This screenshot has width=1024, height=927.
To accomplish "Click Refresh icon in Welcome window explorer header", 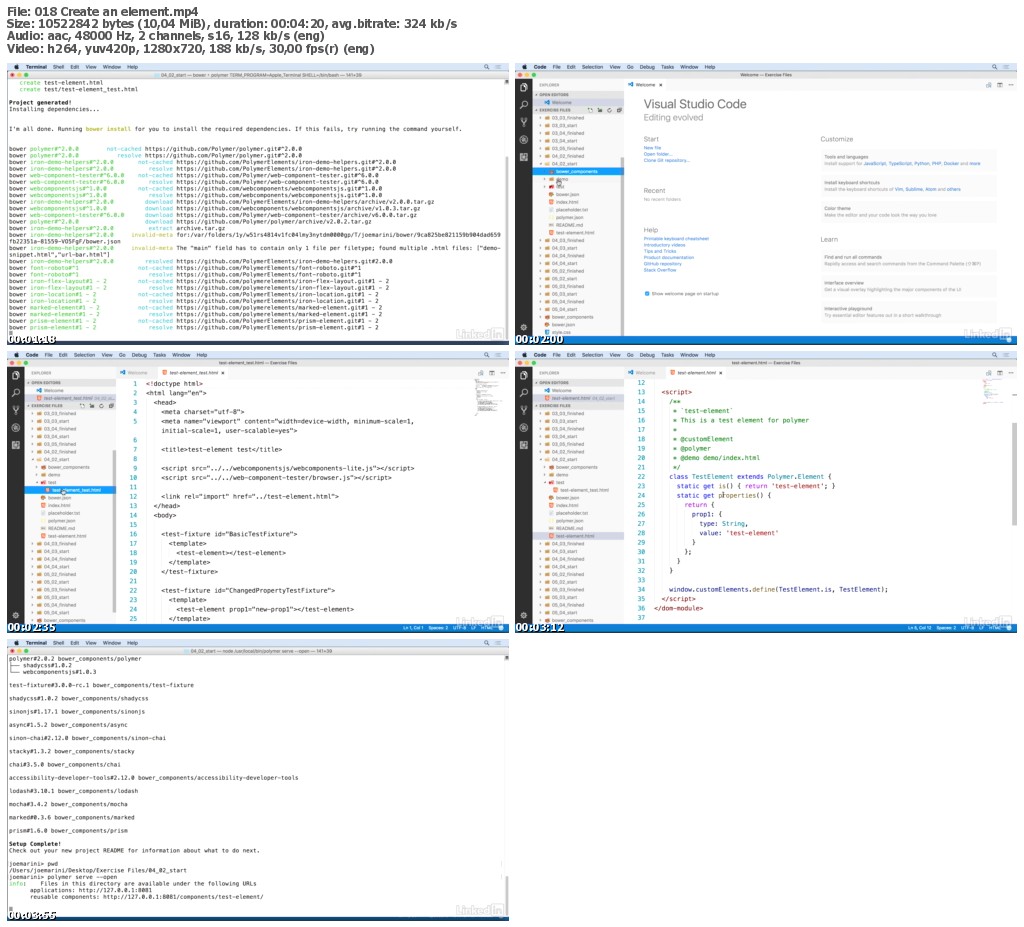I will tap(609, 110).
